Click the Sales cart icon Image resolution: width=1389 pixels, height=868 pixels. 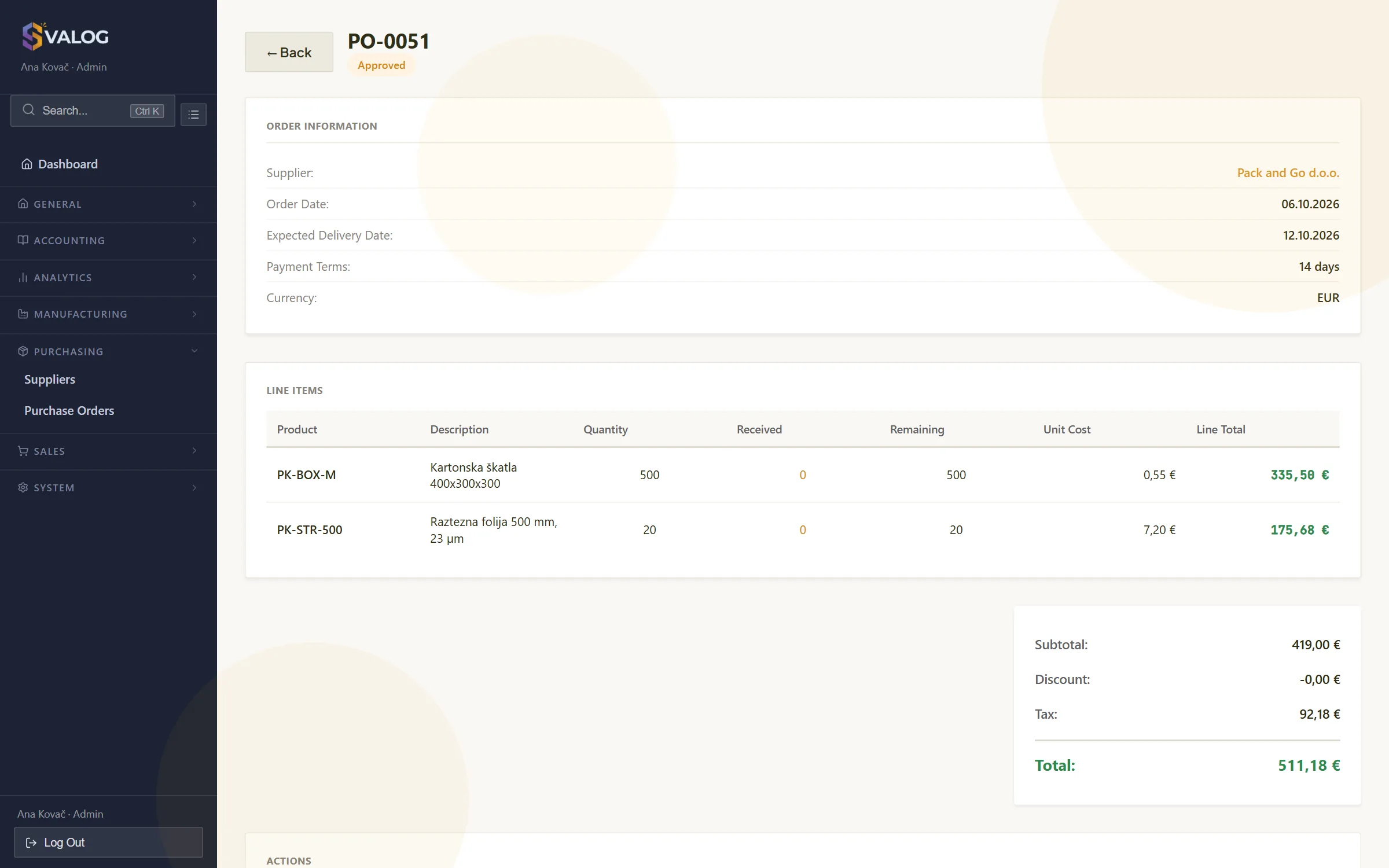[23, 451]
